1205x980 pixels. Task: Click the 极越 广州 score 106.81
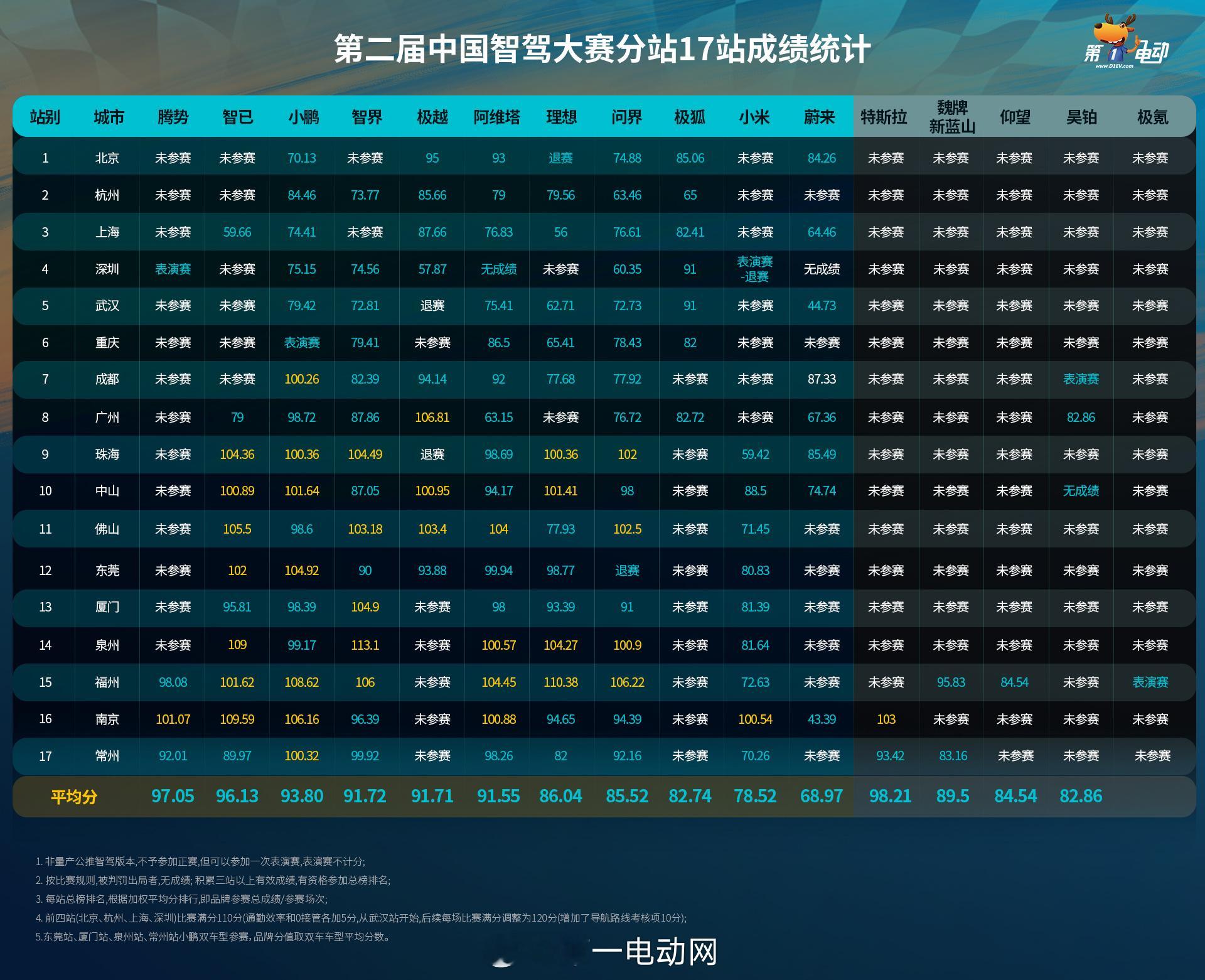pos(432,417)
